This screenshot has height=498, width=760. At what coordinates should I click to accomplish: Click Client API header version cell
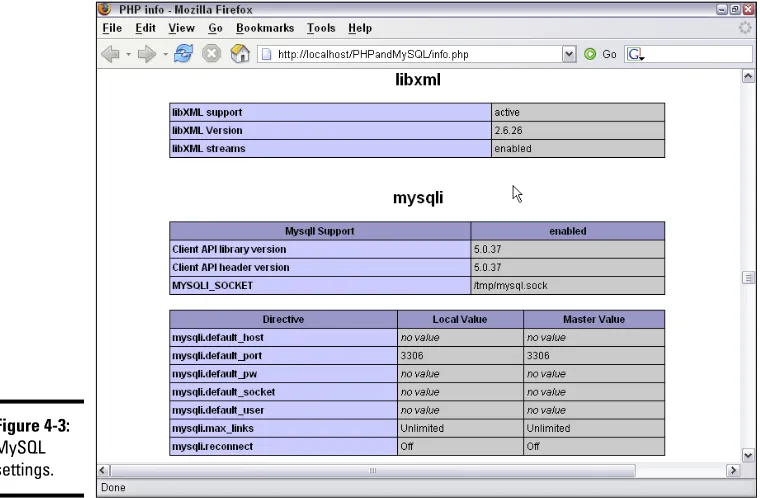coord(320,267)
